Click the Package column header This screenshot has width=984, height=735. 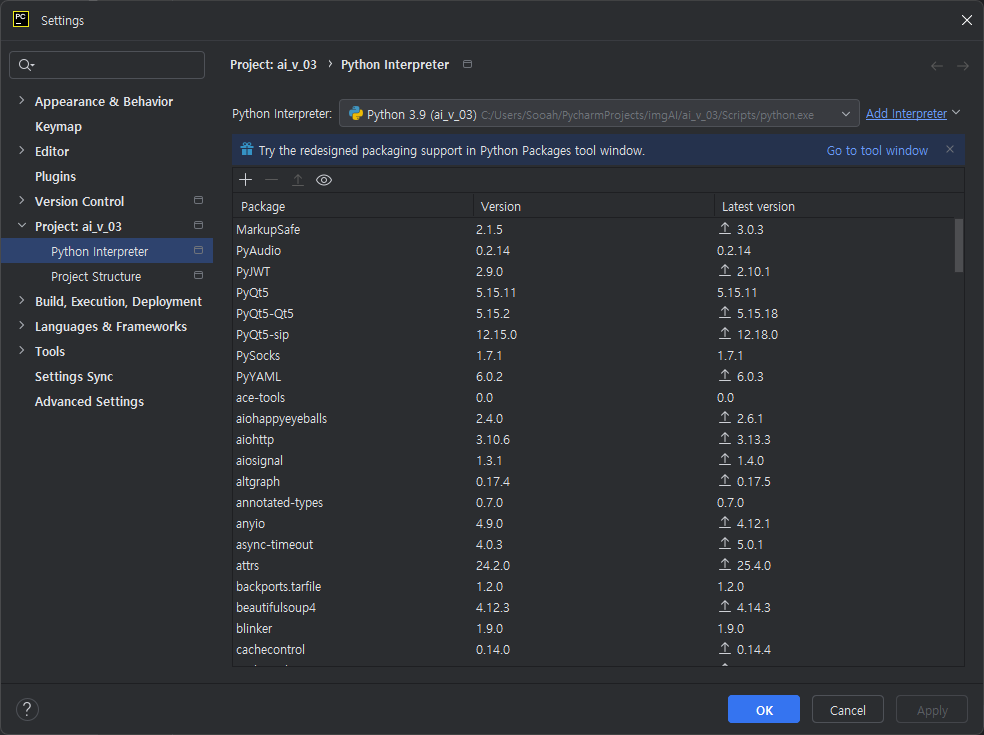point(353,206)
